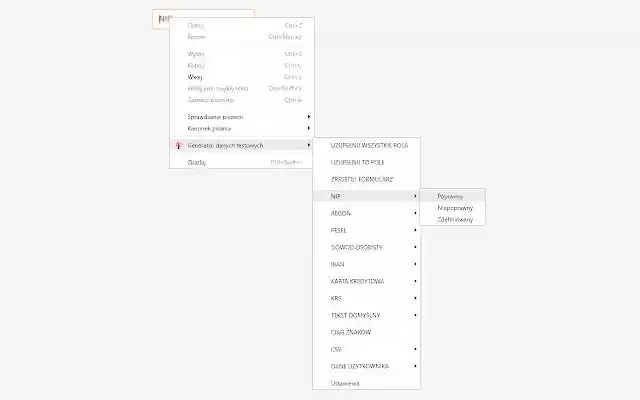640x400 pixels.
Task: Expand the CSV submenu entry
Action: [x=367, y=349]
